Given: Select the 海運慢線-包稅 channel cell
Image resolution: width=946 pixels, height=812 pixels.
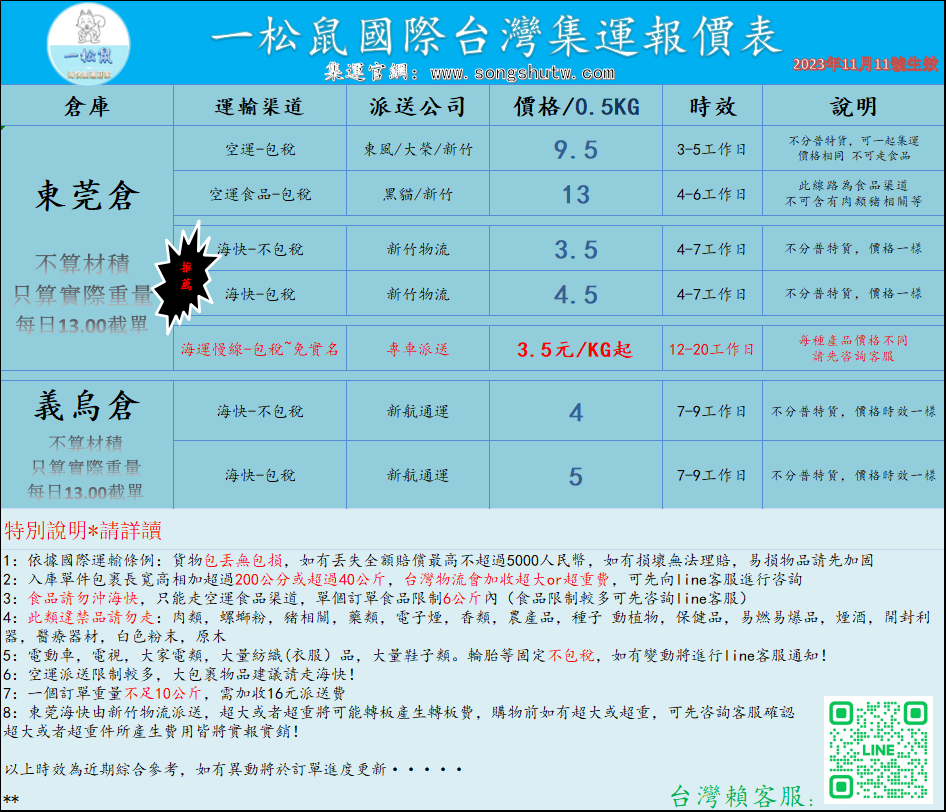Looking at the screenshot, I should [x=259, y=350].
